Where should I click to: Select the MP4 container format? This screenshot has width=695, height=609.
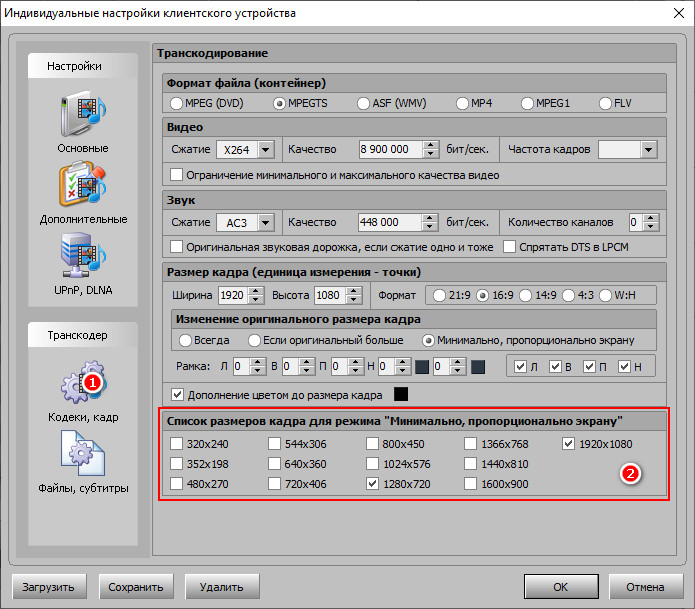click(x=463, y=103)
